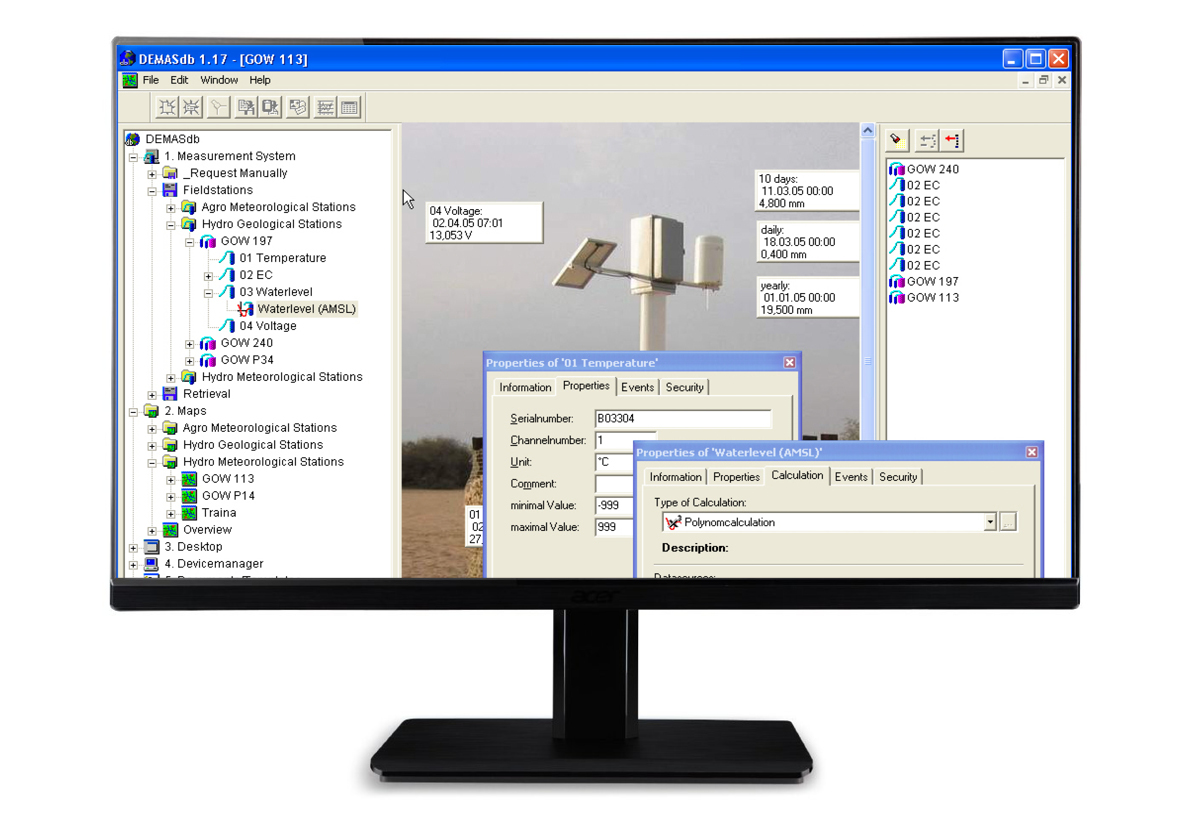Expand the 02 EC node under GOW 197
The height and width of the screenshot is (813, 1181).
209,276
